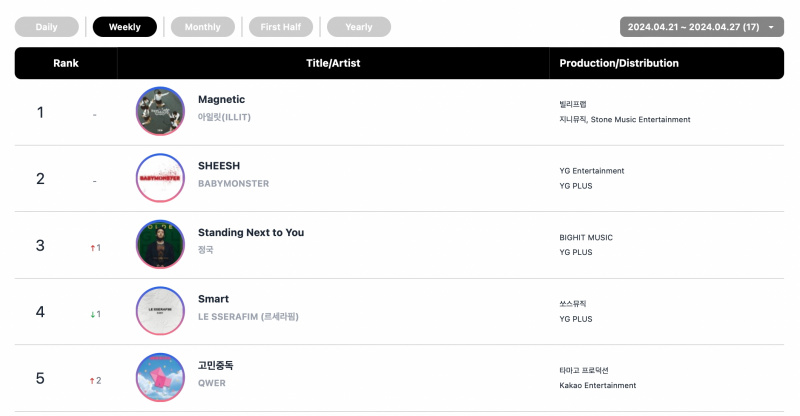
Task: Click the Title/Artist column header
Action: [x=333, y=63]
